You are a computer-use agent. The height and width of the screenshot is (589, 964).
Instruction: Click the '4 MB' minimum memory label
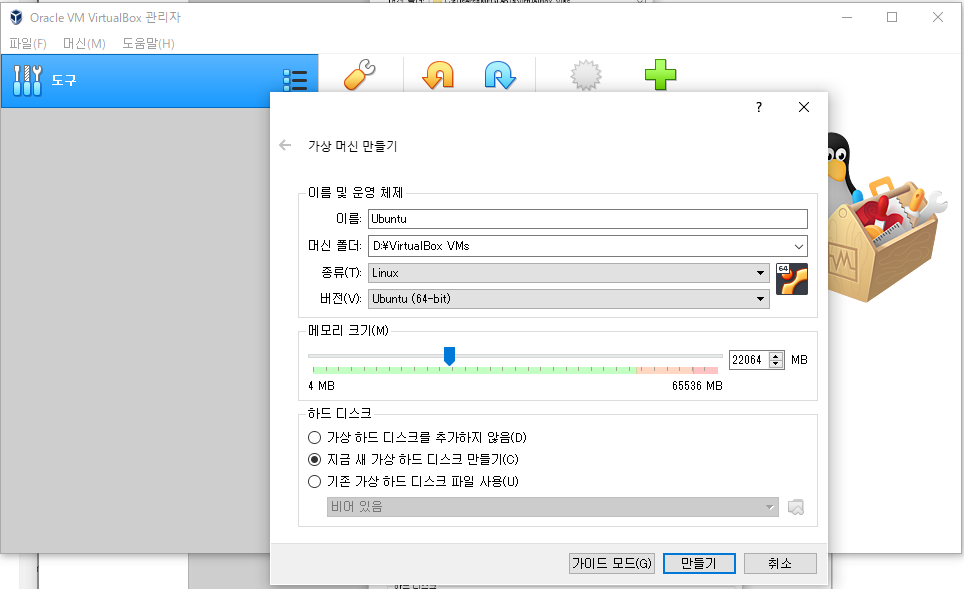322,385
